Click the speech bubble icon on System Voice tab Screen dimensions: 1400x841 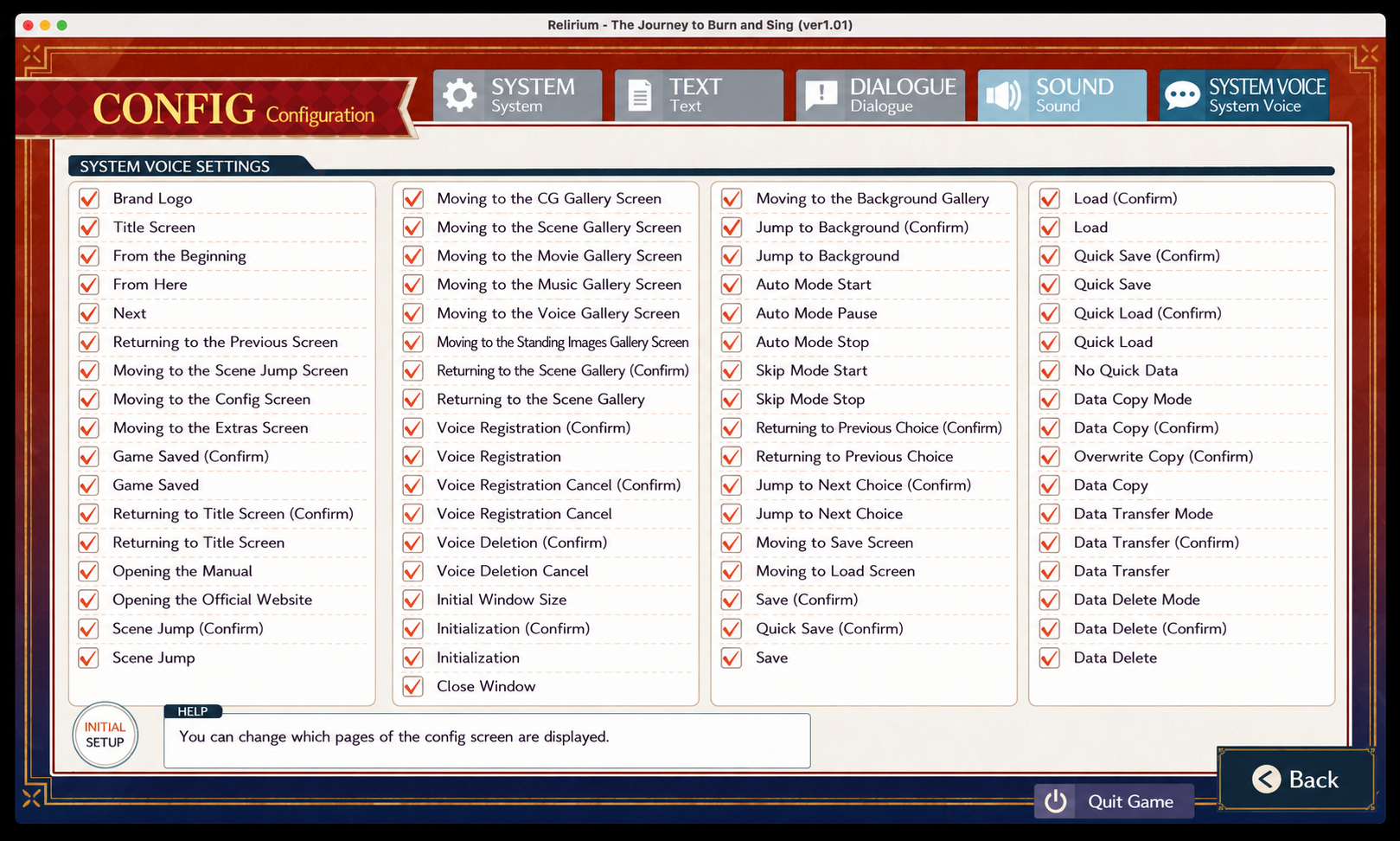point(1182,95)
